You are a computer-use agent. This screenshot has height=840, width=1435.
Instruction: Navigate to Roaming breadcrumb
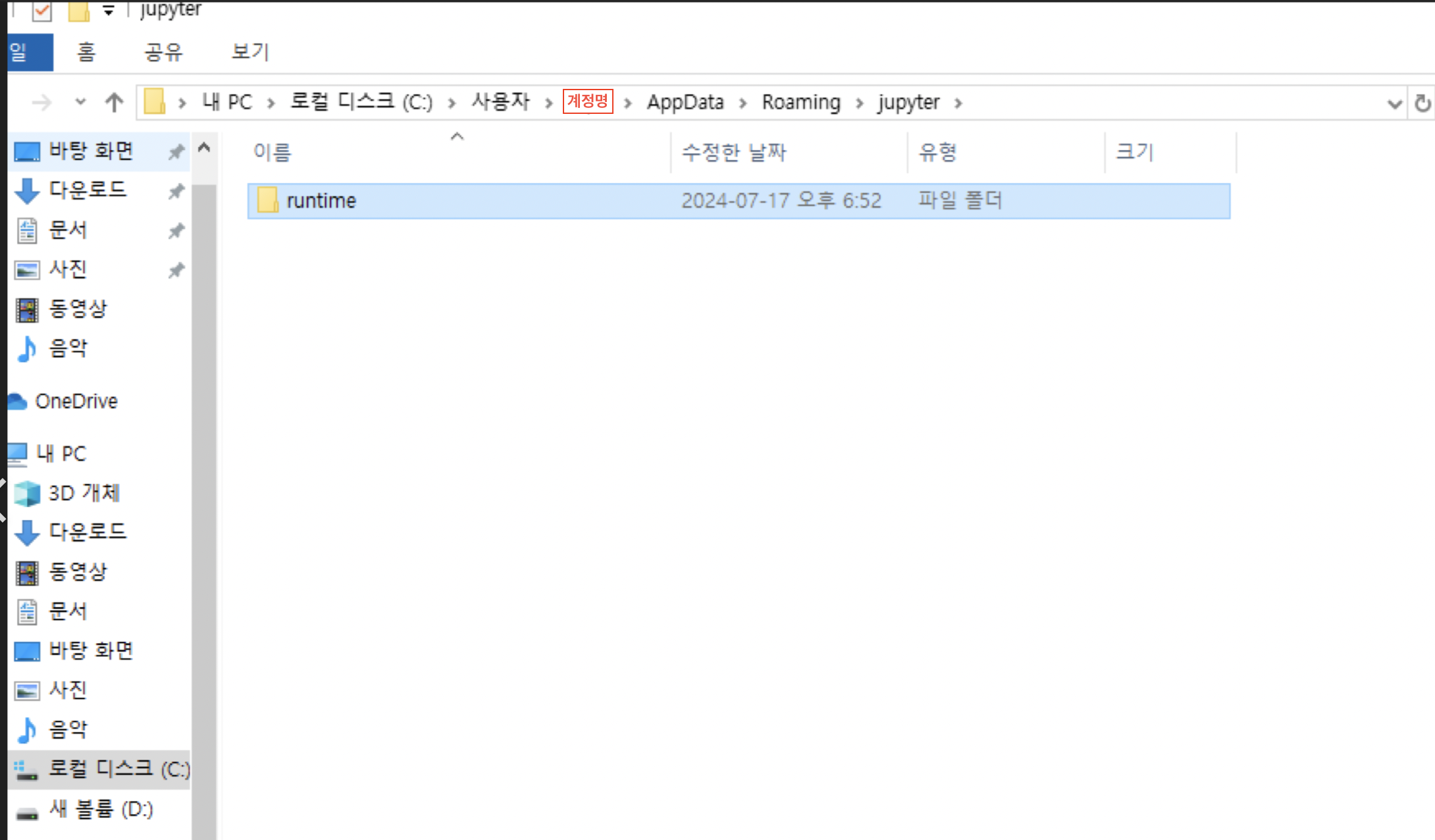click(801, 102)
